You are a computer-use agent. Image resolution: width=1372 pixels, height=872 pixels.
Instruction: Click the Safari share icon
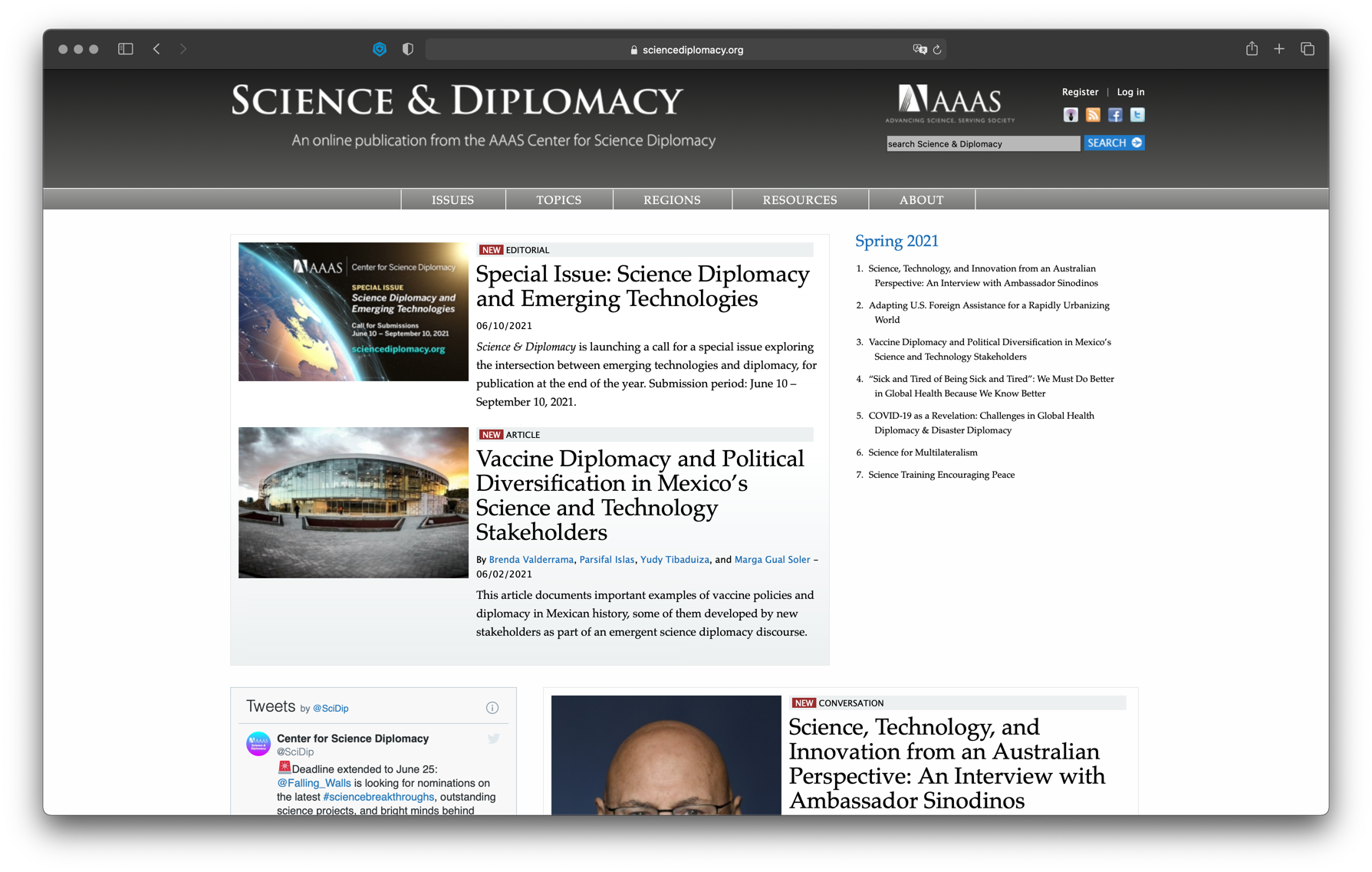[x=1252, y=49]
